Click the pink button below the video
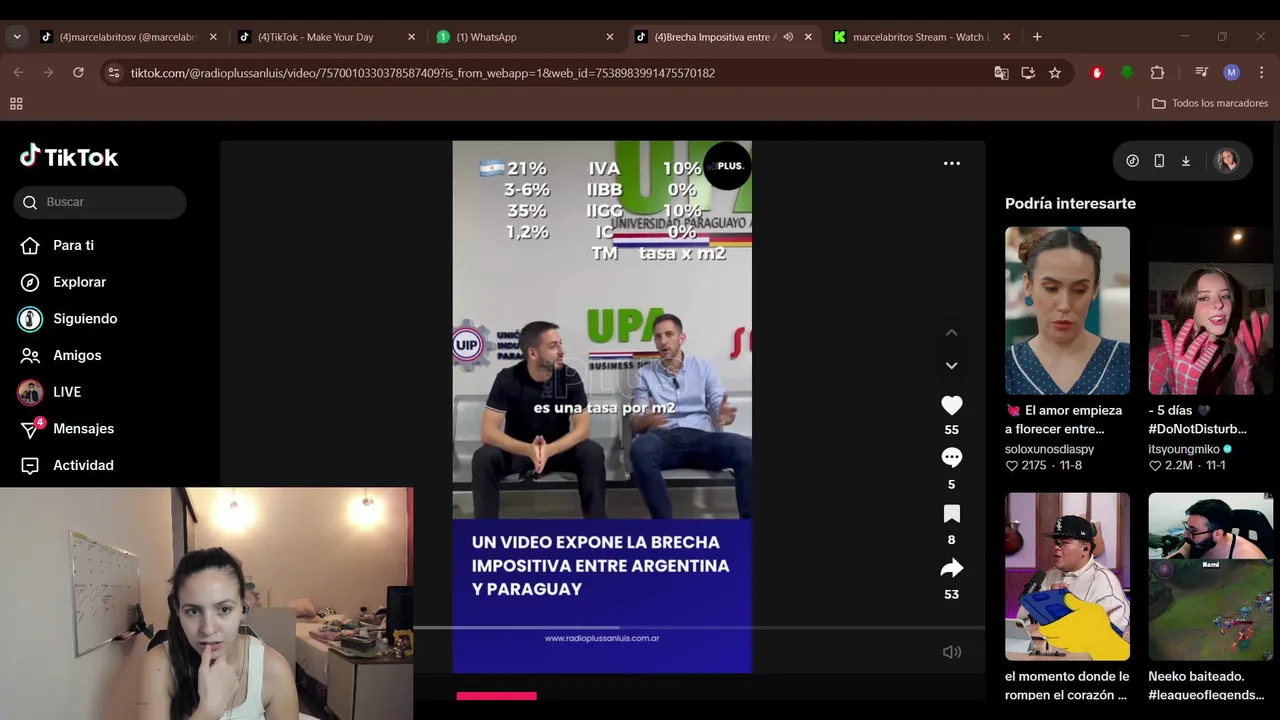1280x720 pixels. pos(497,696)
